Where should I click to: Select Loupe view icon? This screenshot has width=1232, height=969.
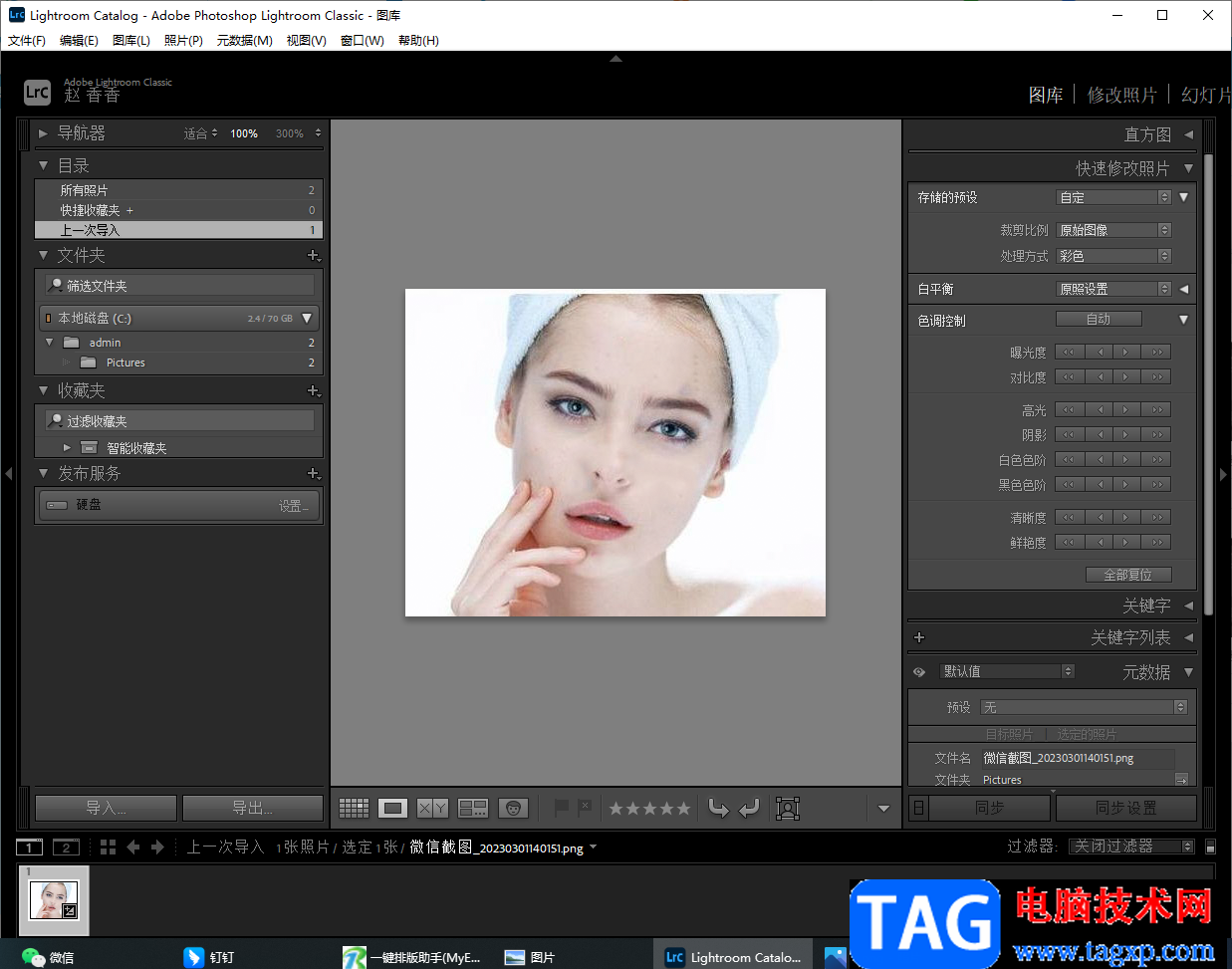tap(392, 809)
